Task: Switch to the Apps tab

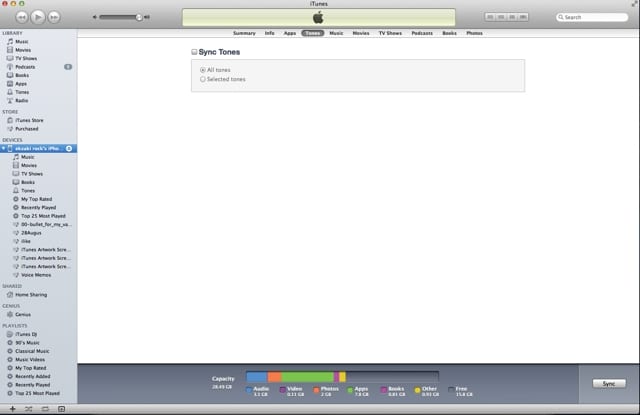Action: (290, 33)
